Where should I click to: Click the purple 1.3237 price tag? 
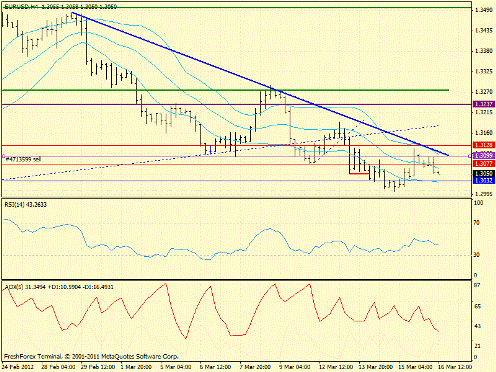click(x=484, y=104)
